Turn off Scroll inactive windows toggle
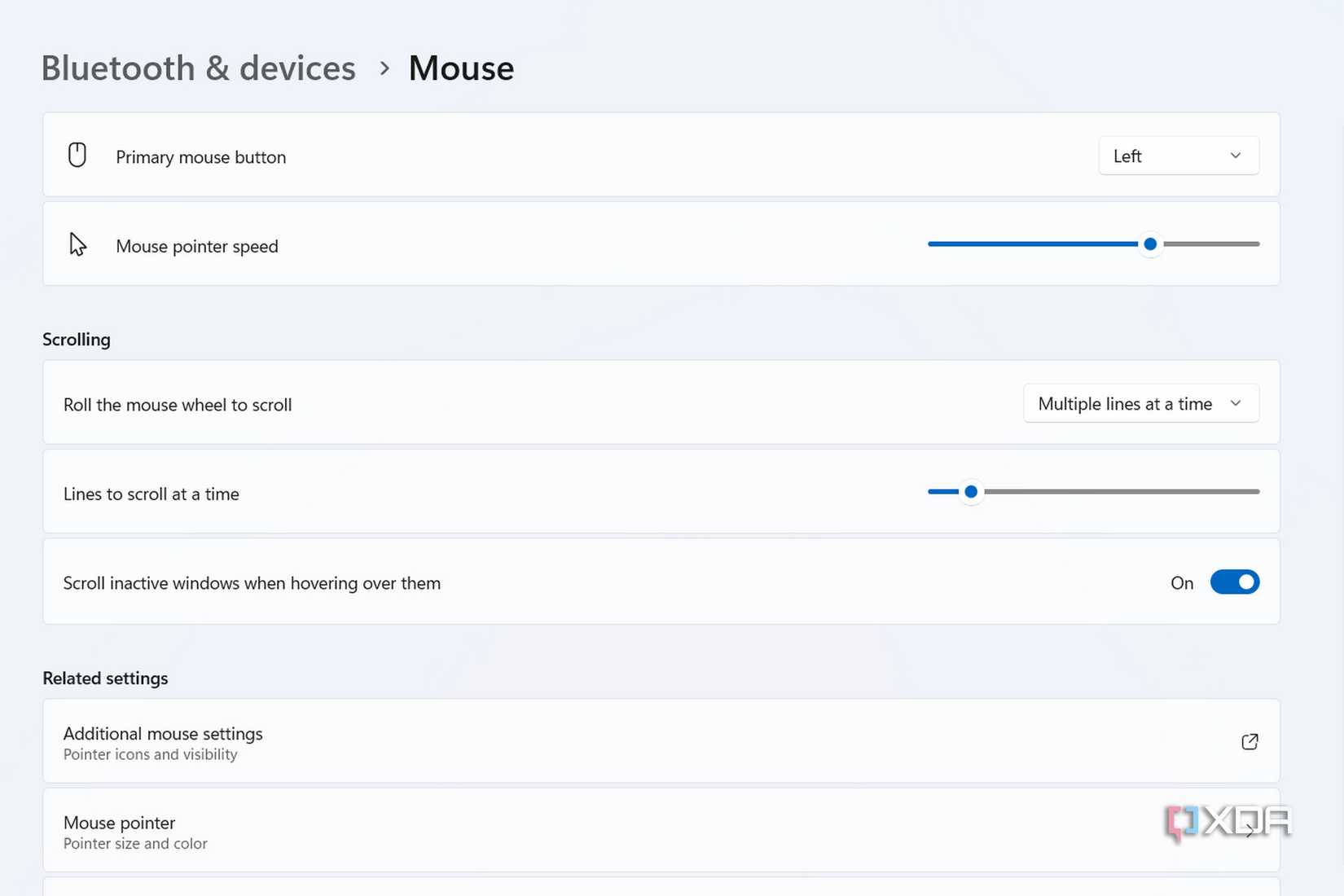The width and height of the screenshot is (1344, 896). 1235,582
